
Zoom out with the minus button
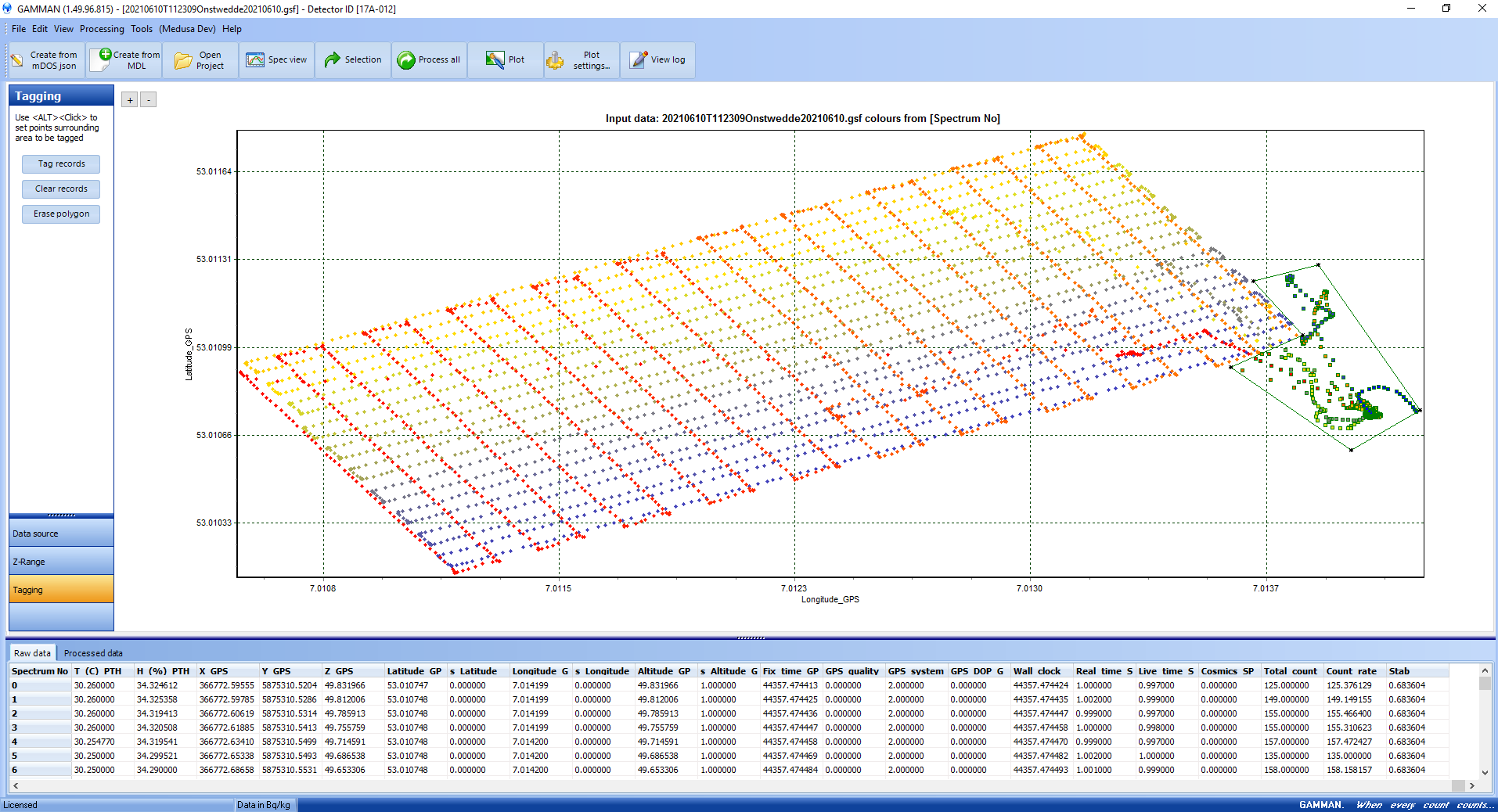pyautogui.click(x=149, y=100)
